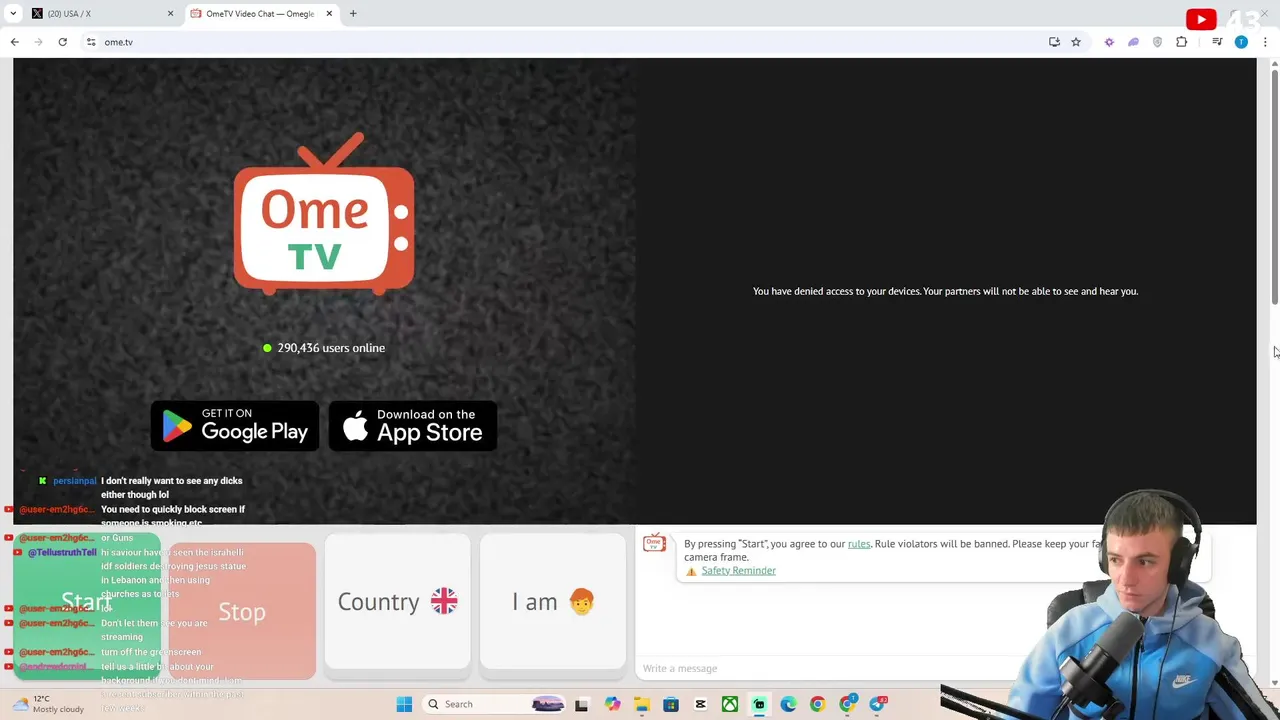
Task: Open the Windows Start menu
Action: click(x=404, y=704)
